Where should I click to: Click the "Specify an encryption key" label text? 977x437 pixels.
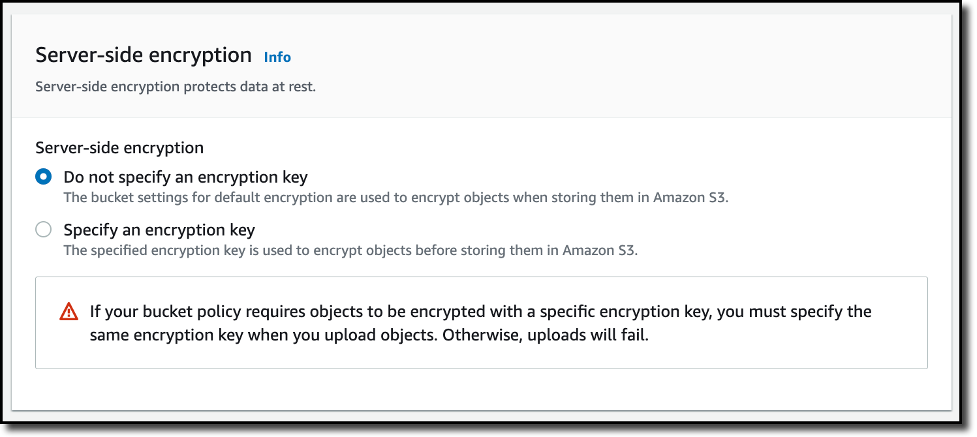click(159, 230)
